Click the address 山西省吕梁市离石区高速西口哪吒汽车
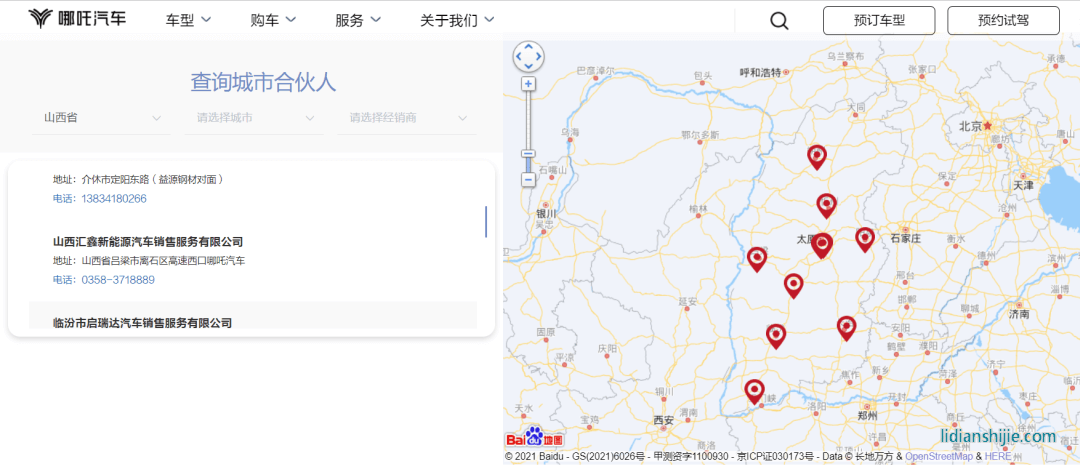The width and height of the screenshot is (1080, 469). point(149,260)
